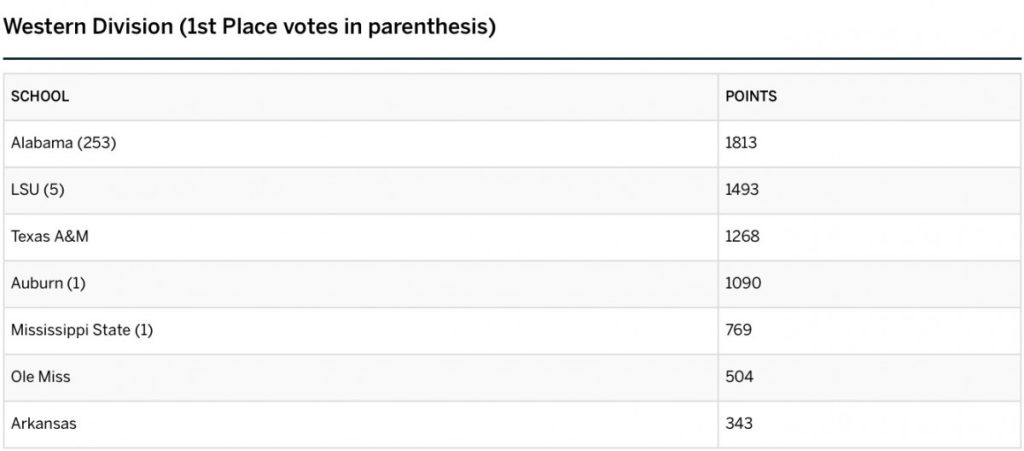Select the 343 points cell
The image size is (1024, 451).
(x=869, y=424)
